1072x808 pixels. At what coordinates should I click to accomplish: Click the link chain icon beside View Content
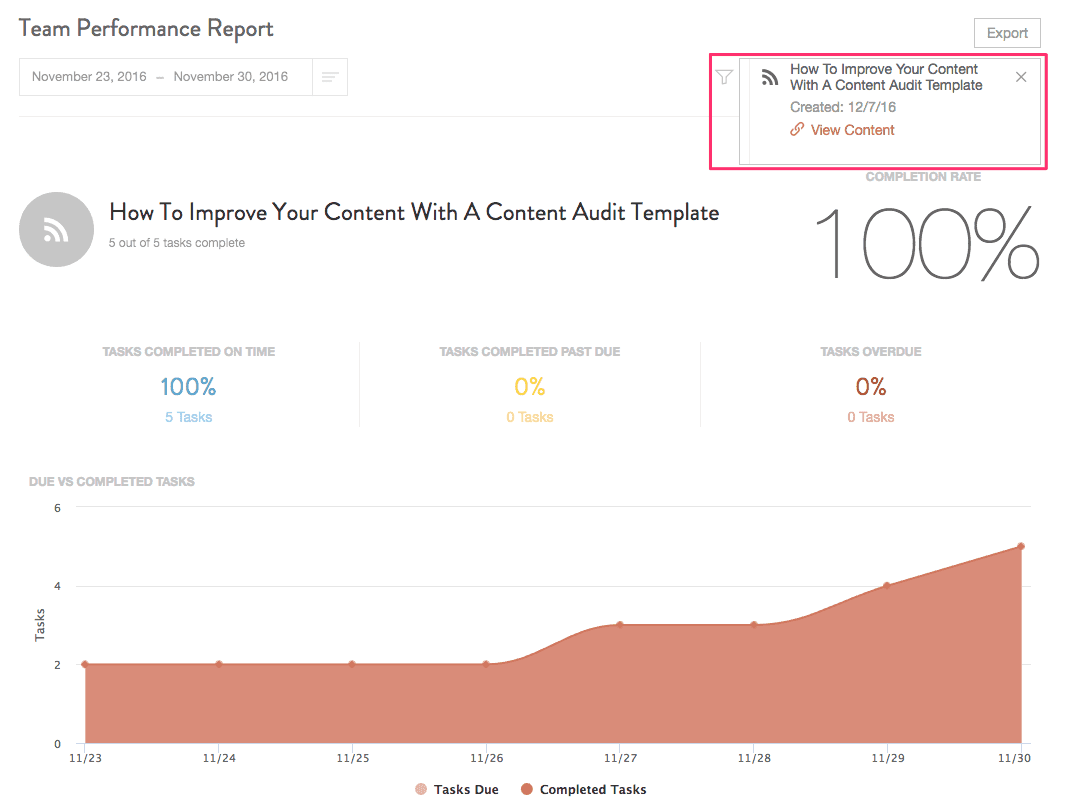[797, 129]
